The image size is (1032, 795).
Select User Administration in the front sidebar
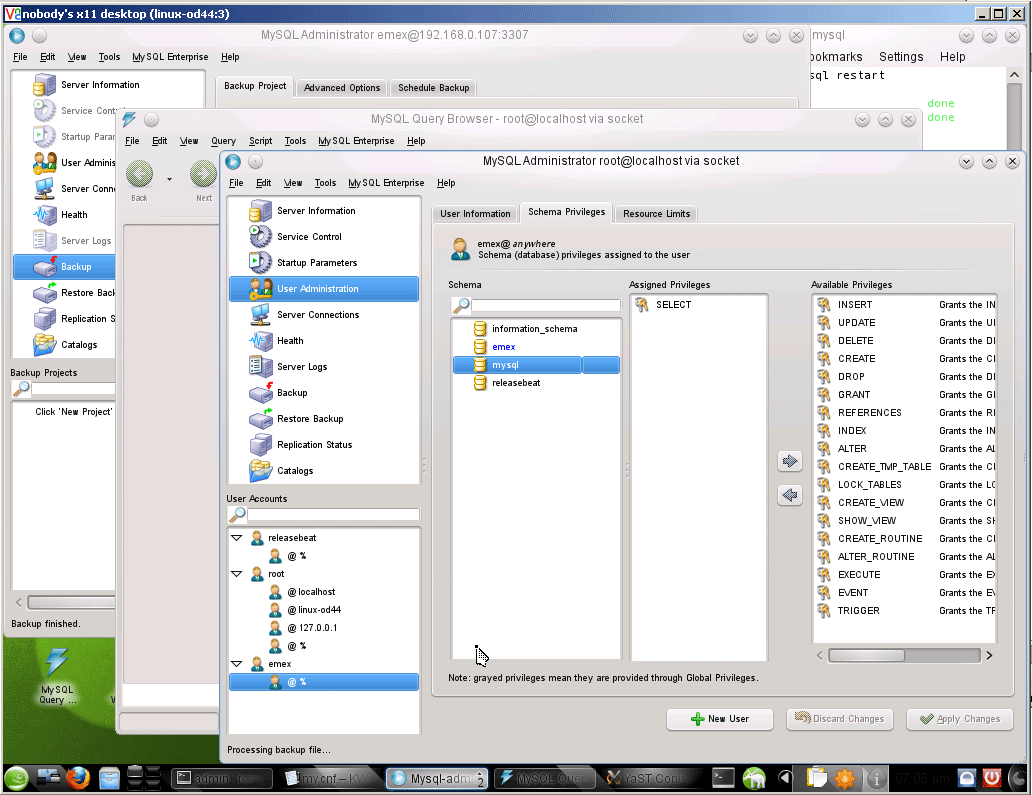324,289
